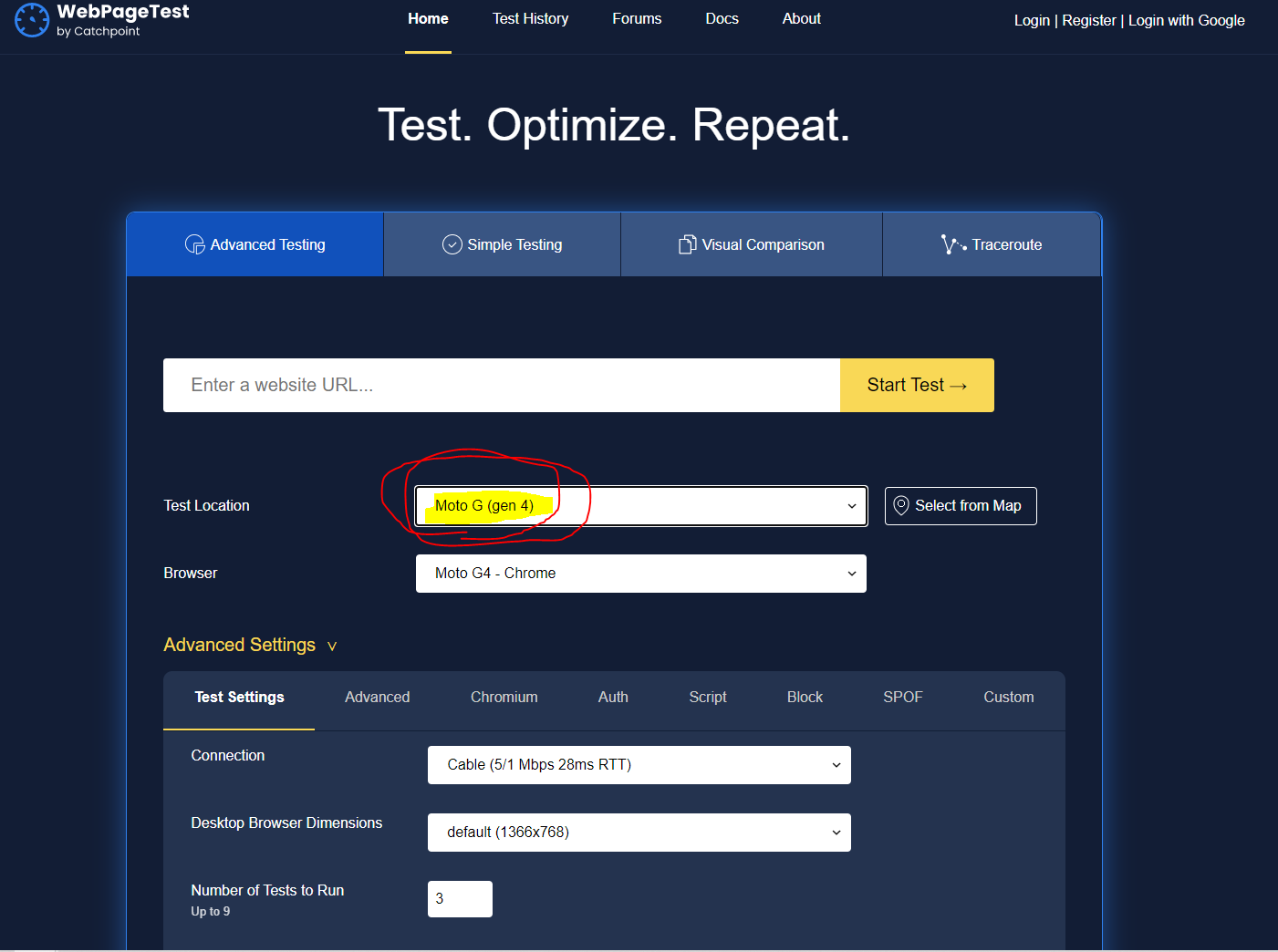Go to Forums

[x=637, y=18]
